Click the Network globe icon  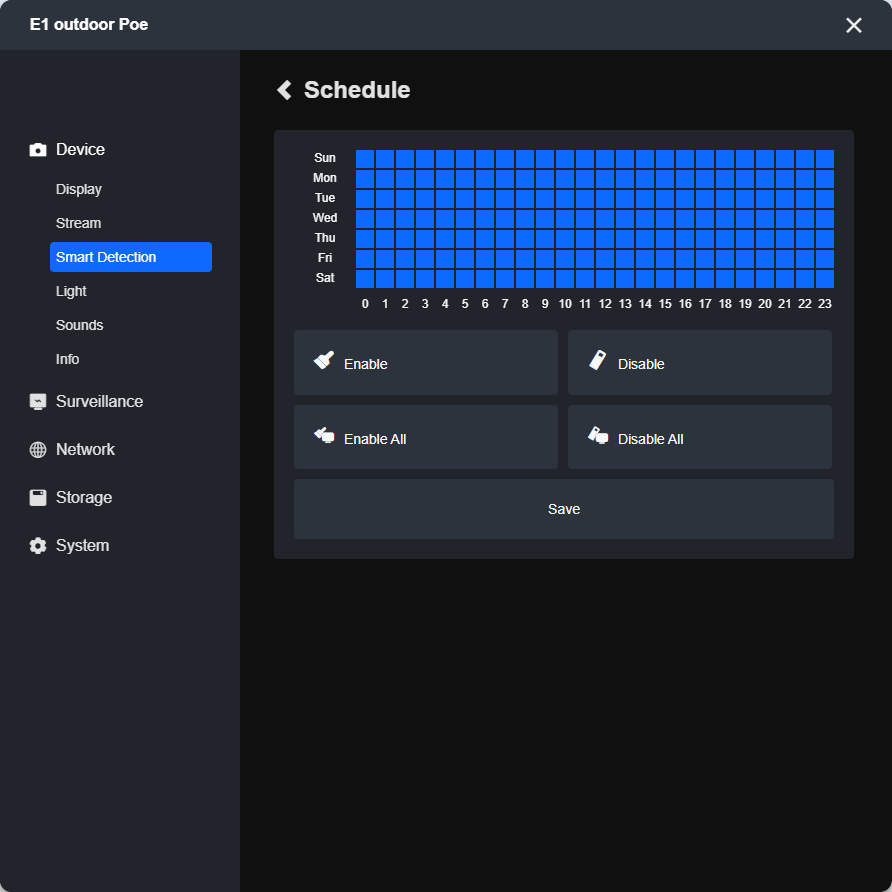coord(38,450)
